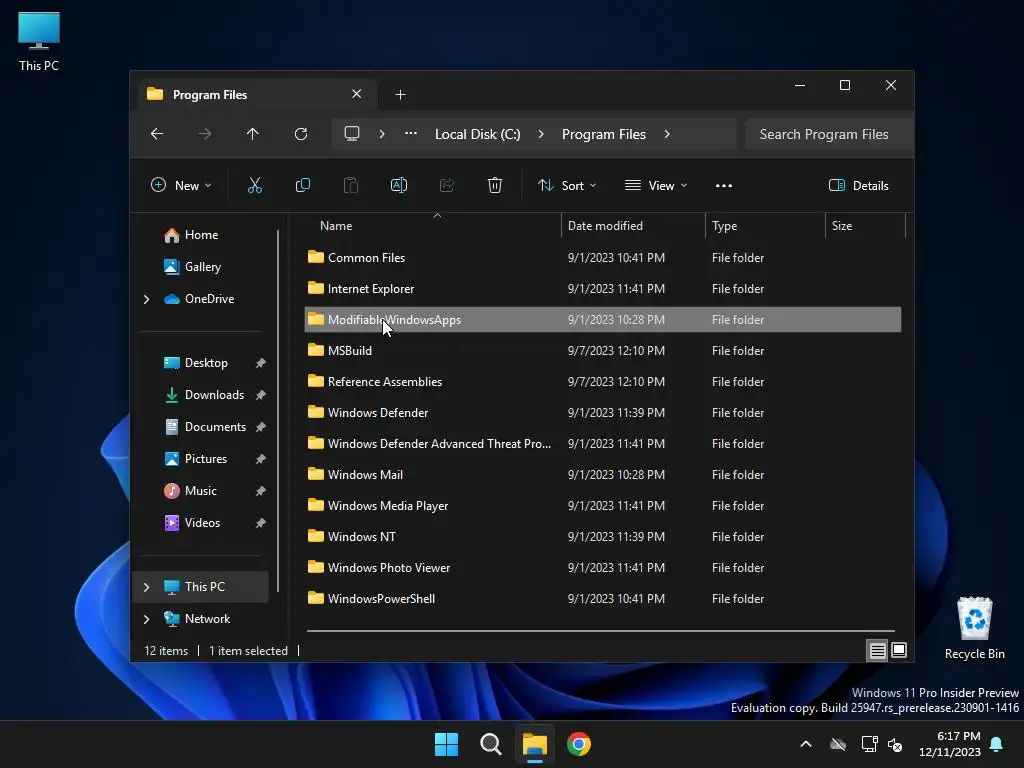Go back with the left arrow
The height and width of the screenshot is (768, 1024).
click(157, 134)
